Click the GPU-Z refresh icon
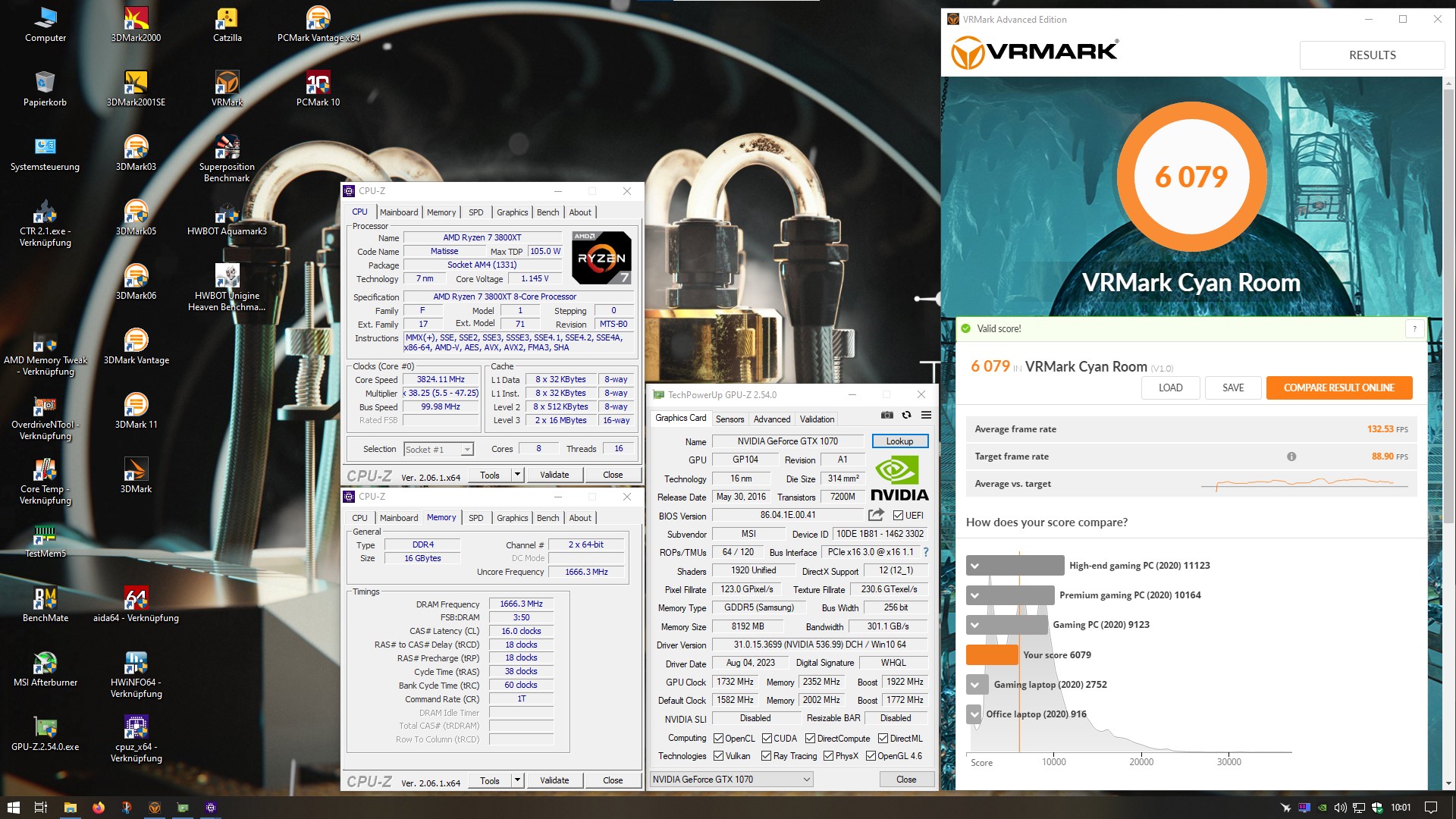 [906, 415]
